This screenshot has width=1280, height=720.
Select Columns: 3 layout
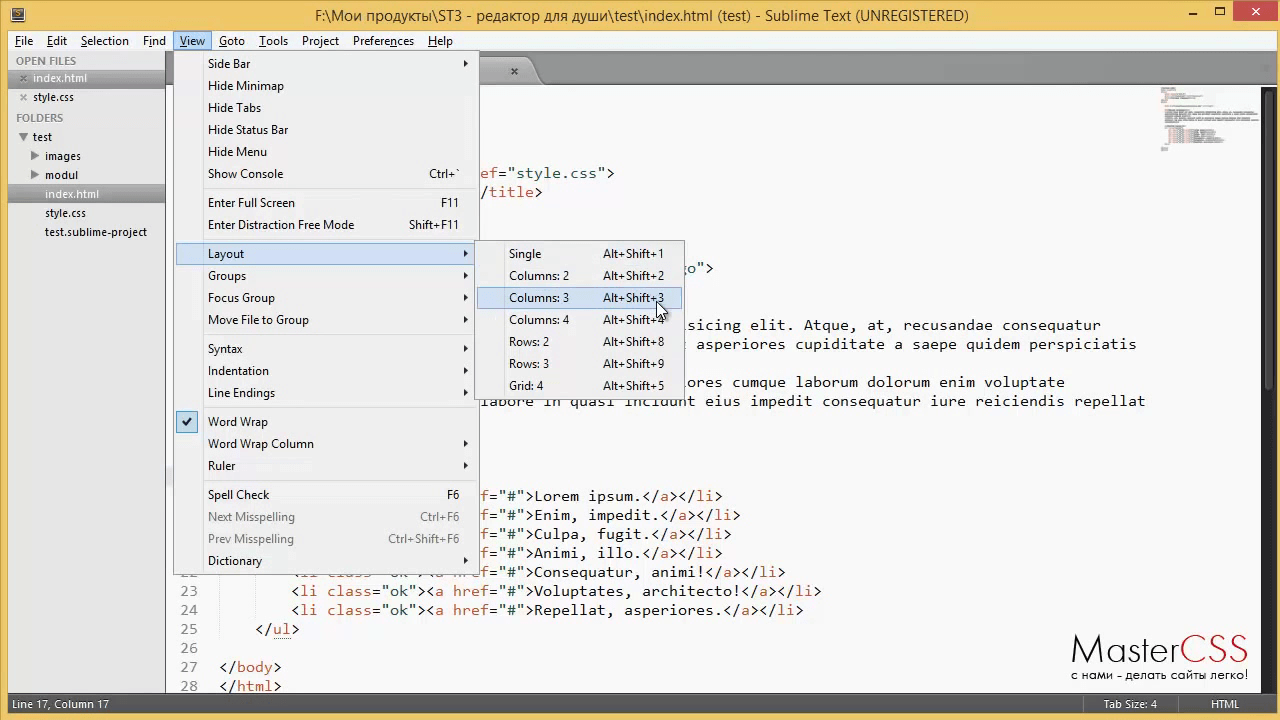coord(579,298)
